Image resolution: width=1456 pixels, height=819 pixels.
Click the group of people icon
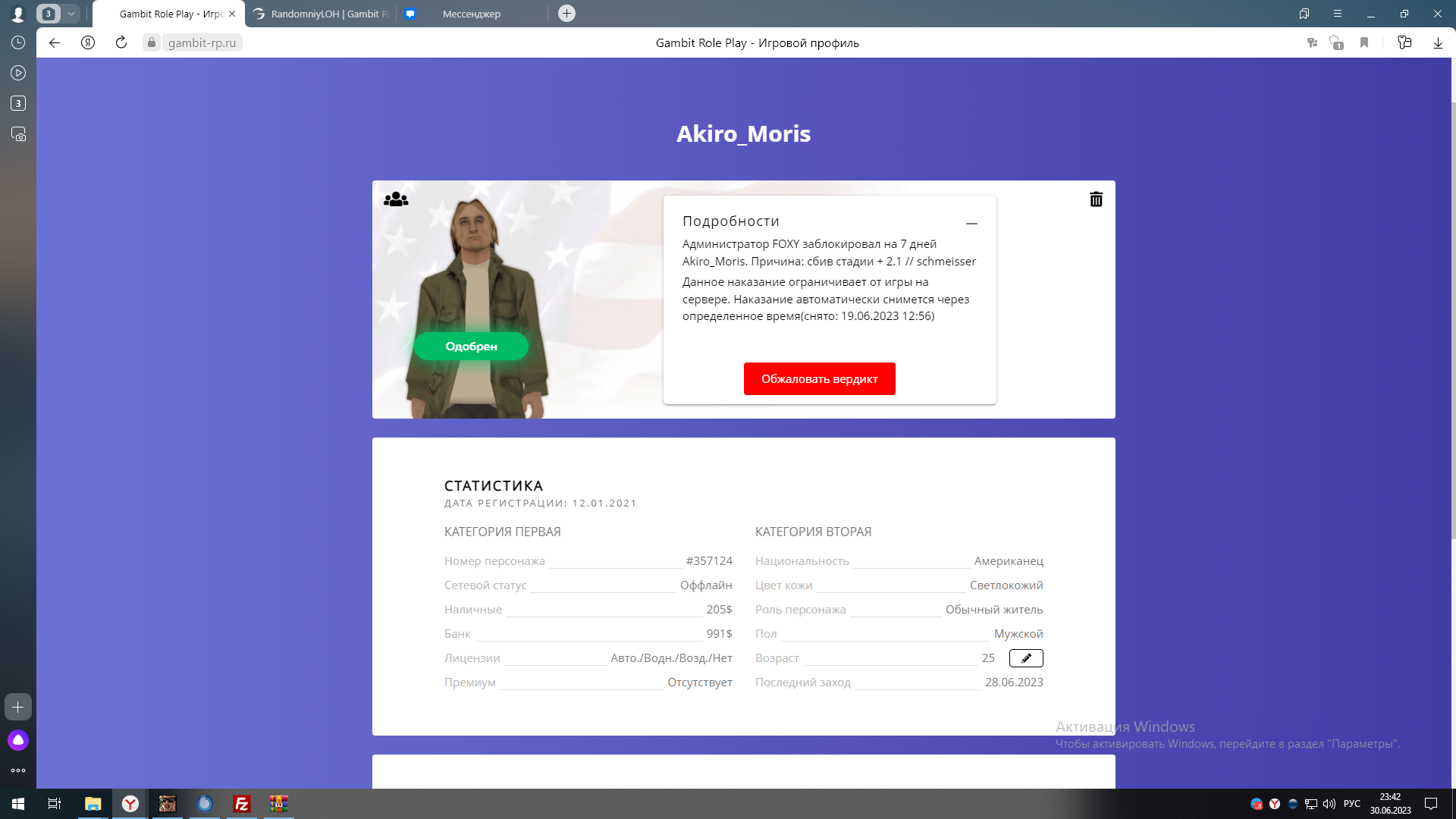396,199
